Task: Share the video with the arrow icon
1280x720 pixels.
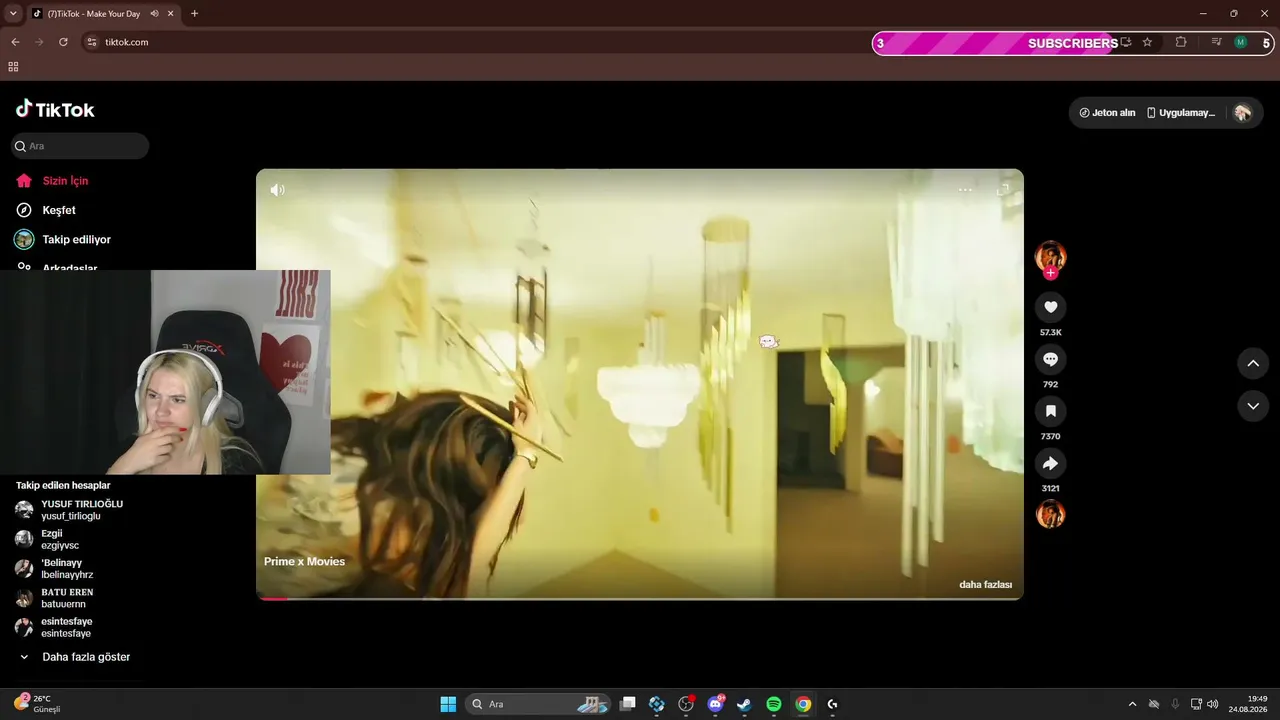Action: coord(1050,463)
